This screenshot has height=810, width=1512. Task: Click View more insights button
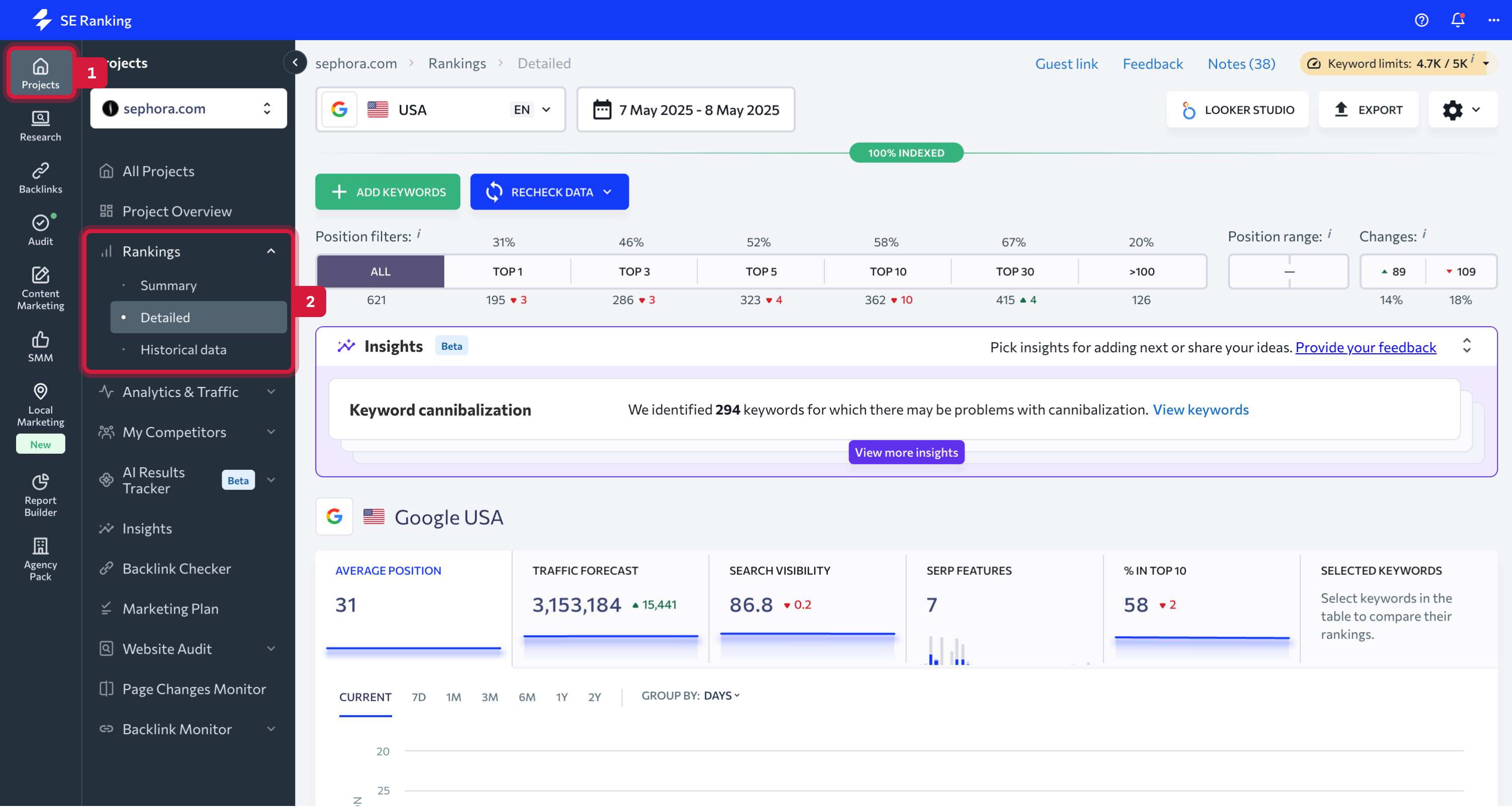point(906,452)
